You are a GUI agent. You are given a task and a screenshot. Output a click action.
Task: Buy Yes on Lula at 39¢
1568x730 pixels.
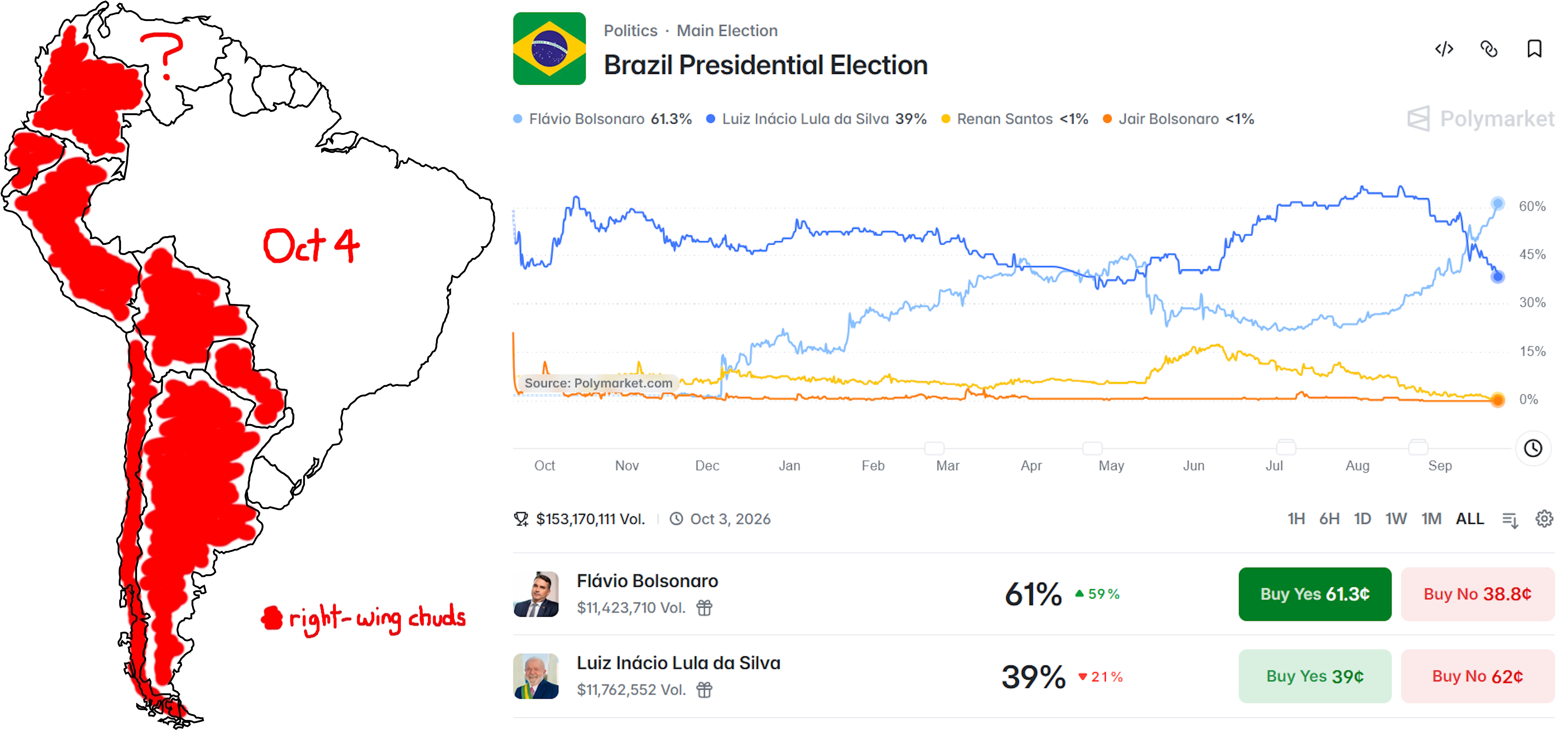tap(1315, 676)
